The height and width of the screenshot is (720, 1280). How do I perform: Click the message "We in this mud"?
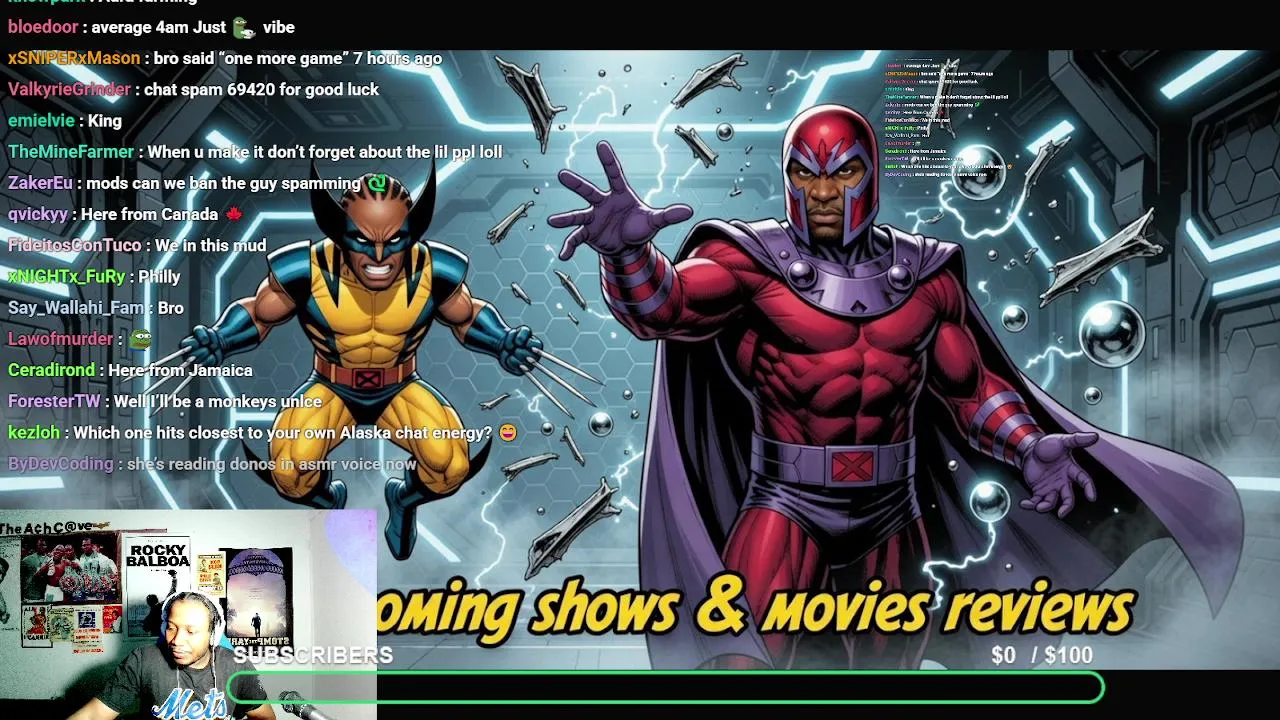210,245
